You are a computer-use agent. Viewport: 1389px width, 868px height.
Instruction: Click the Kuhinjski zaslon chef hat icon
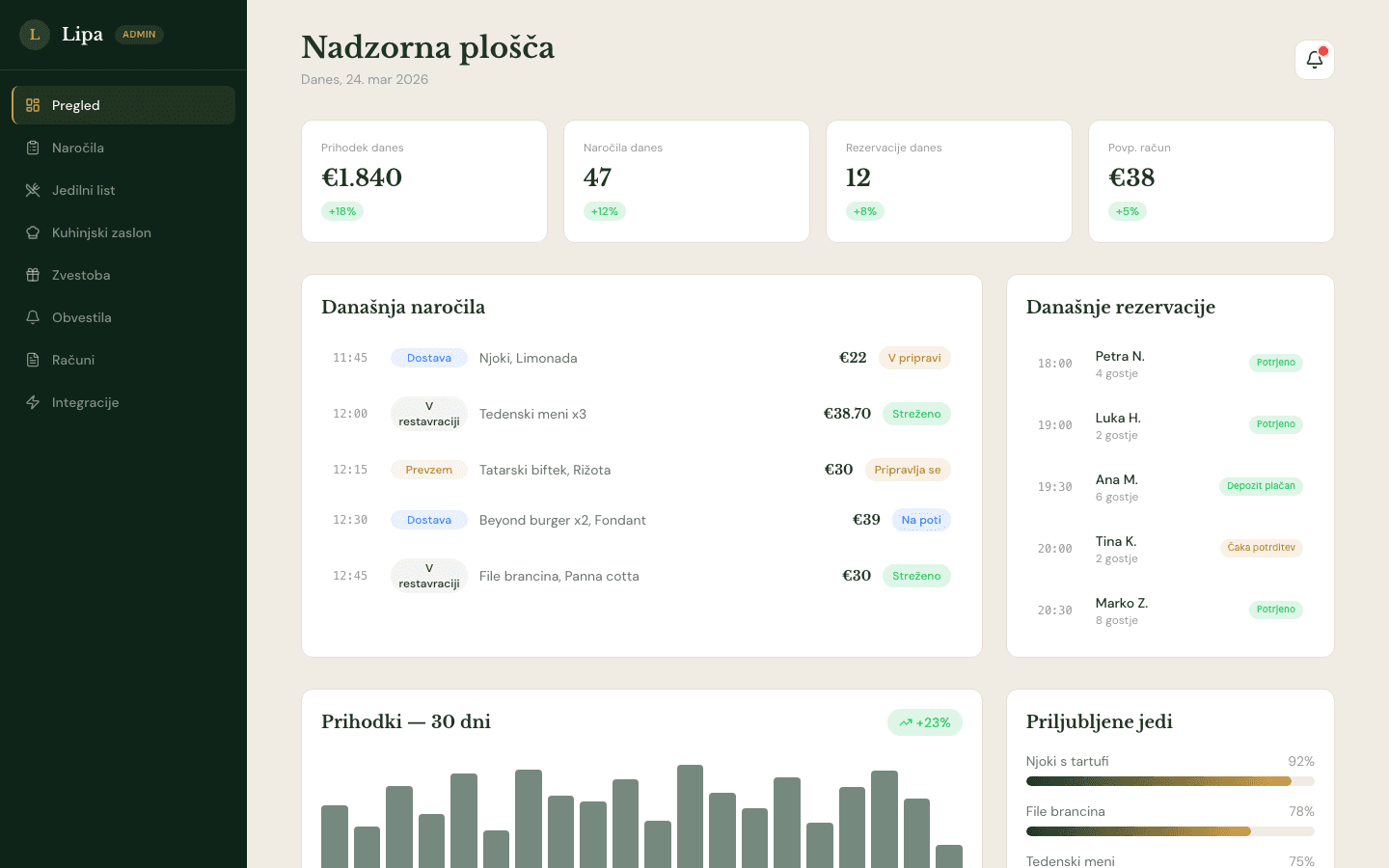(x=33, y=232)
